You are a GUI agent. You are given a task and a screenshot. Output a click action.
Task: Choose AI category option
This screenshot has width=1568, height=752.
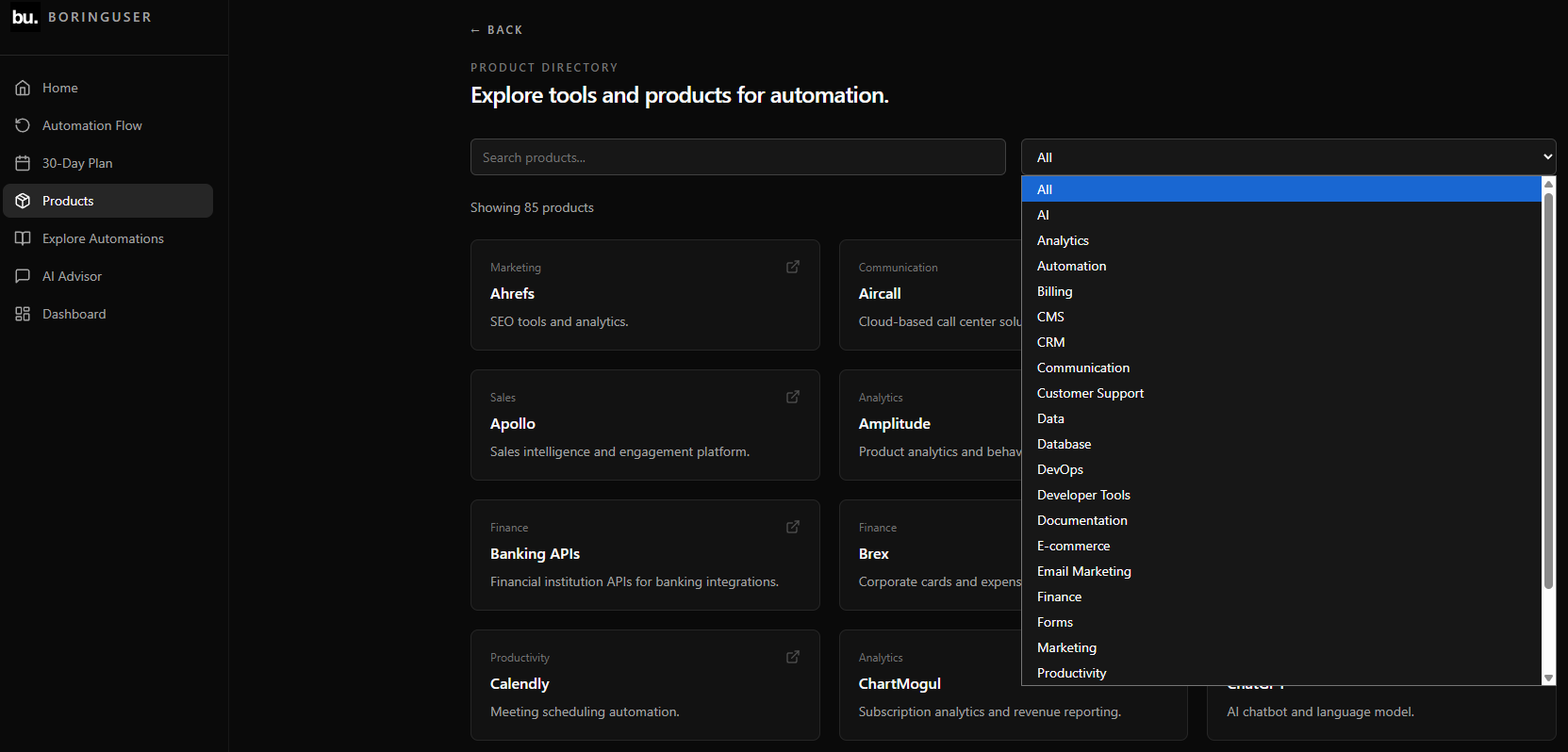point(1281,215)
